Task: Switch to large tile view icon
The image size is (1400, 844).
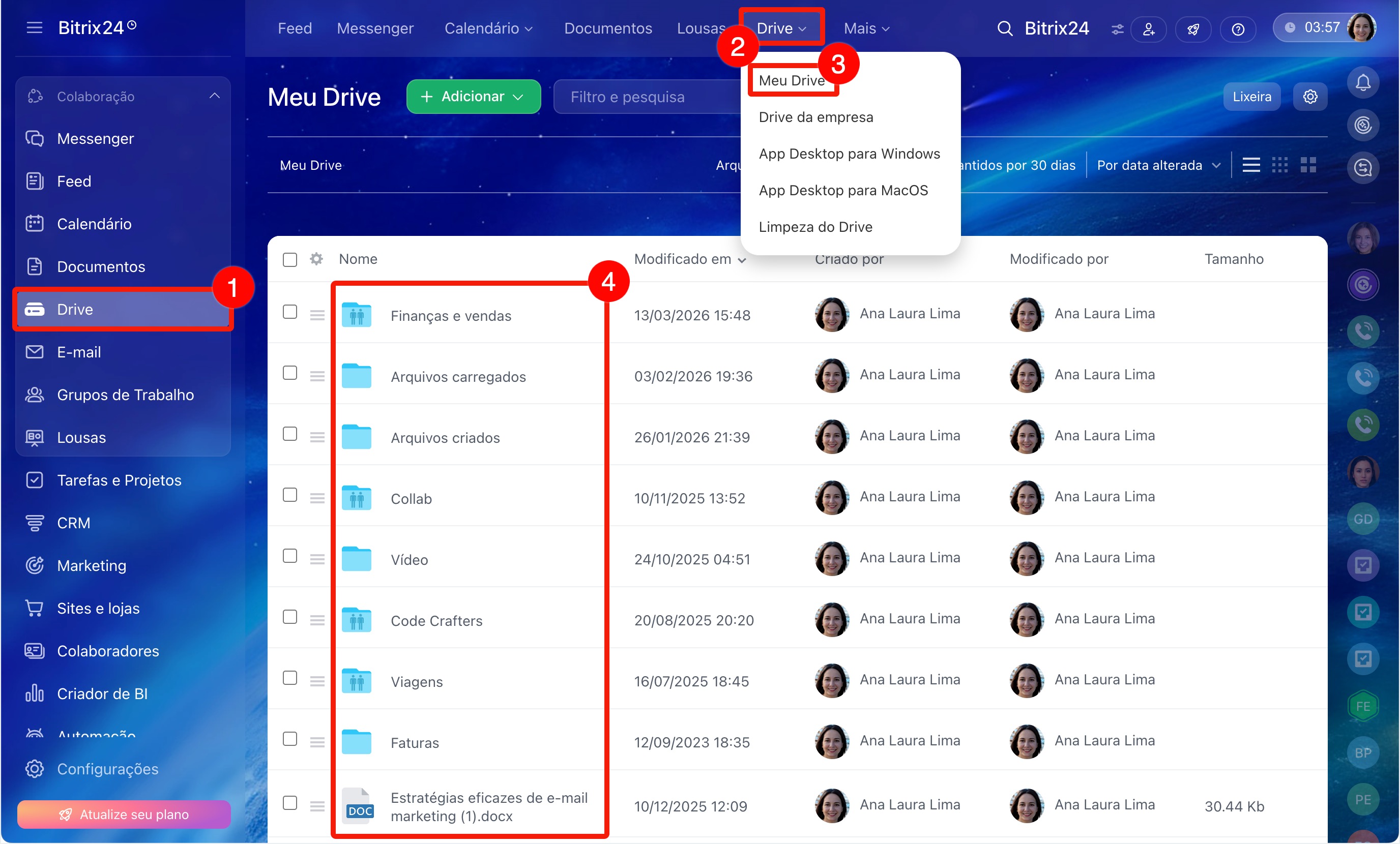Action: 1308,165
